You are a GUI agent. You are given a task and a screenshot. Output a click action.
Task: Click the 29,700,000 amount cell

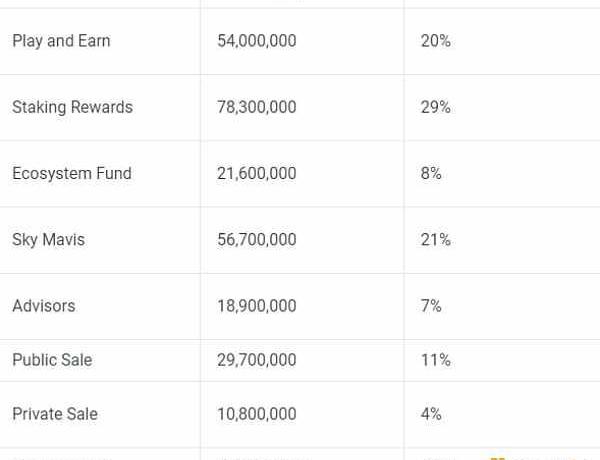[x=256, y=360]
